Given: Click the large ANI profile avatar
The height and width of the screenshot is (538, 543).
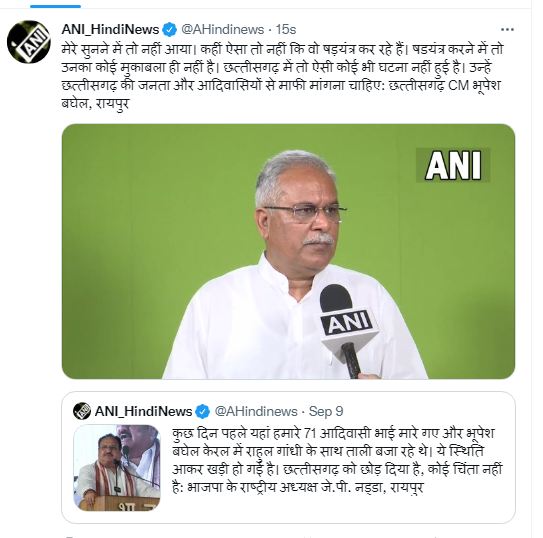Looking at the screenshot, I should [x=28, y=42].
